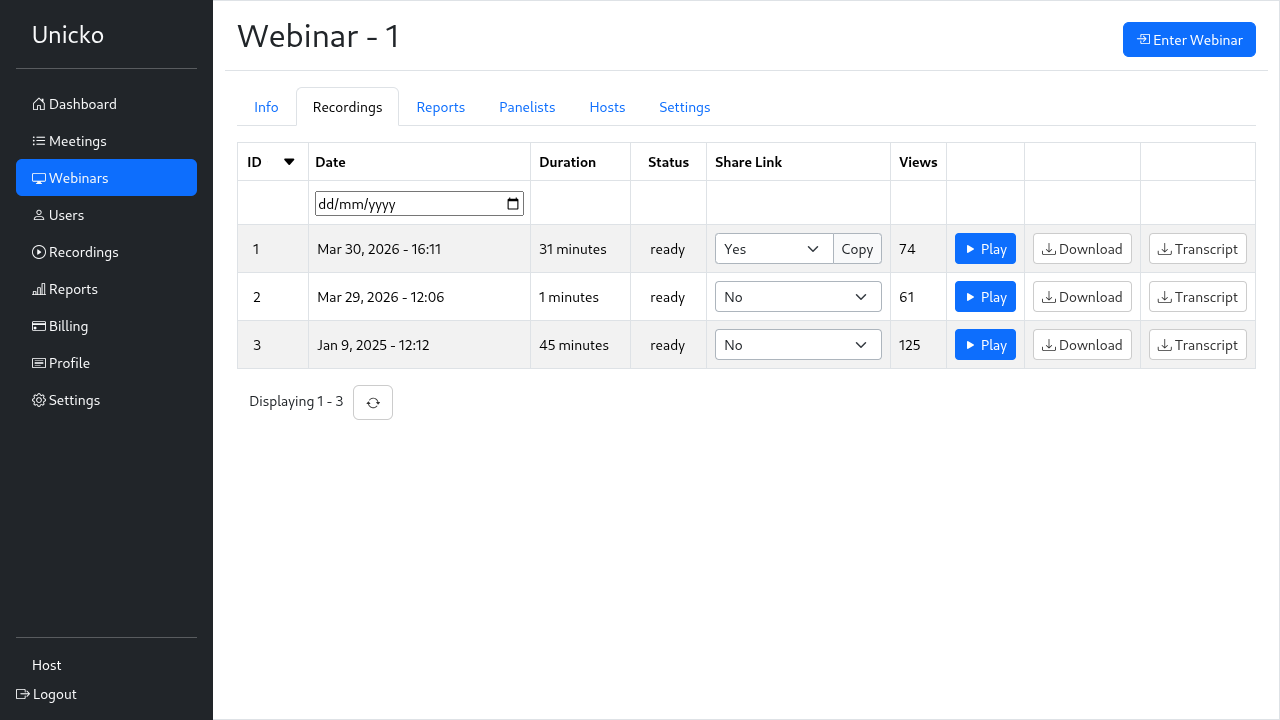The height and width of the screenshot is (720, 1280).
Task: Select the Recordings tab
Action: tap(347, 107)
